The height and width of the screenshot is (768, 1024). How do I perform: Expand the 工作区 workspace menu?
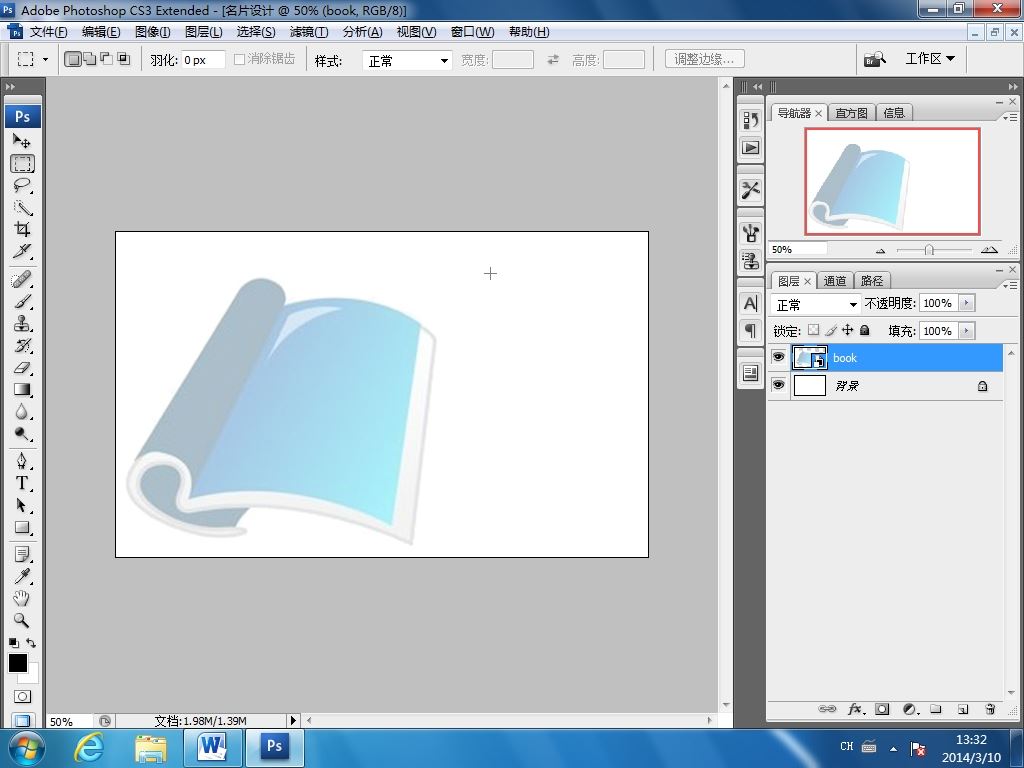(x=929, y=59)
